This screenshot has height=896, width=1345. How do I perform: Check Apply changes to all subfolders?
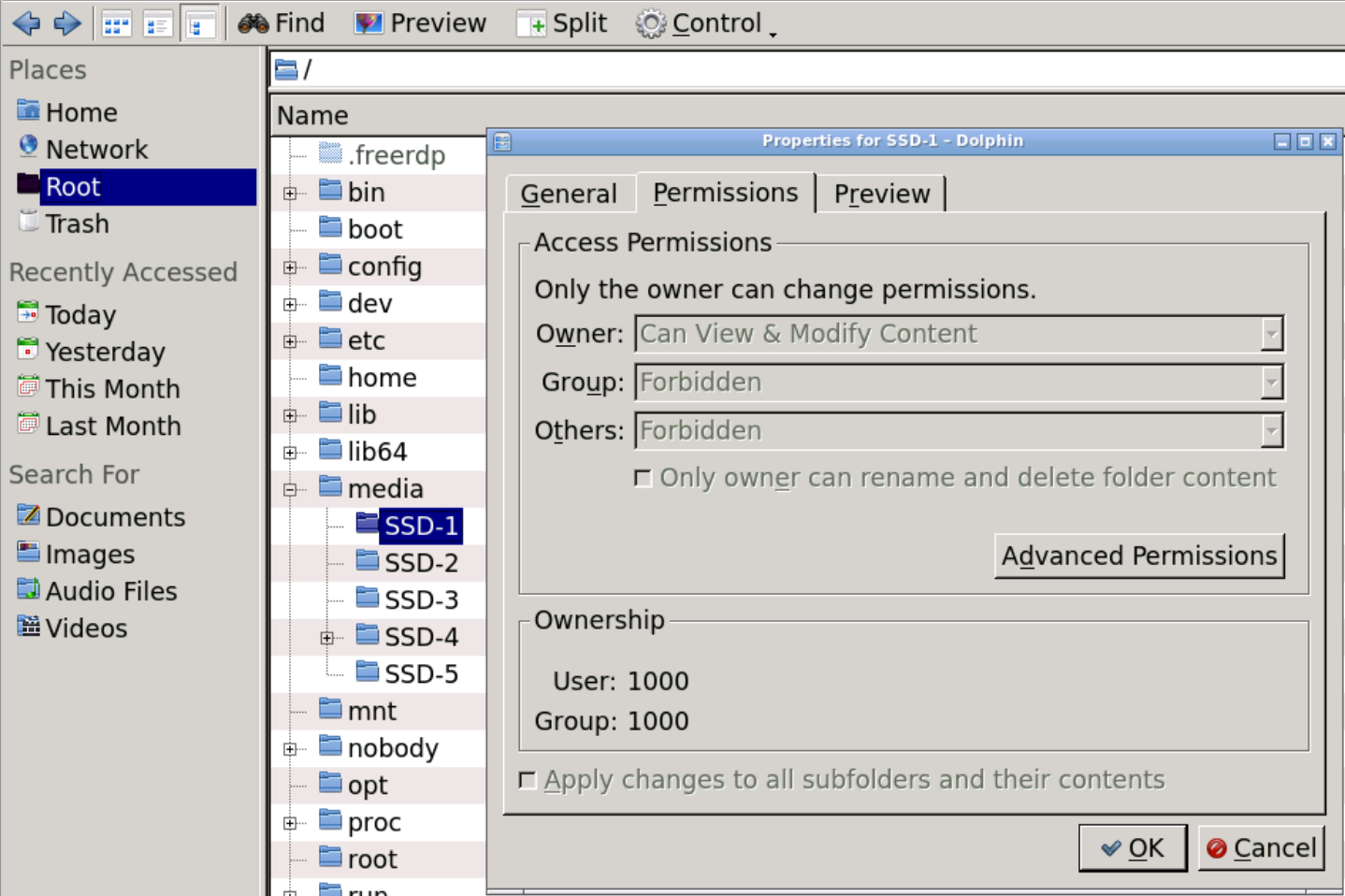tap(528, 780)
